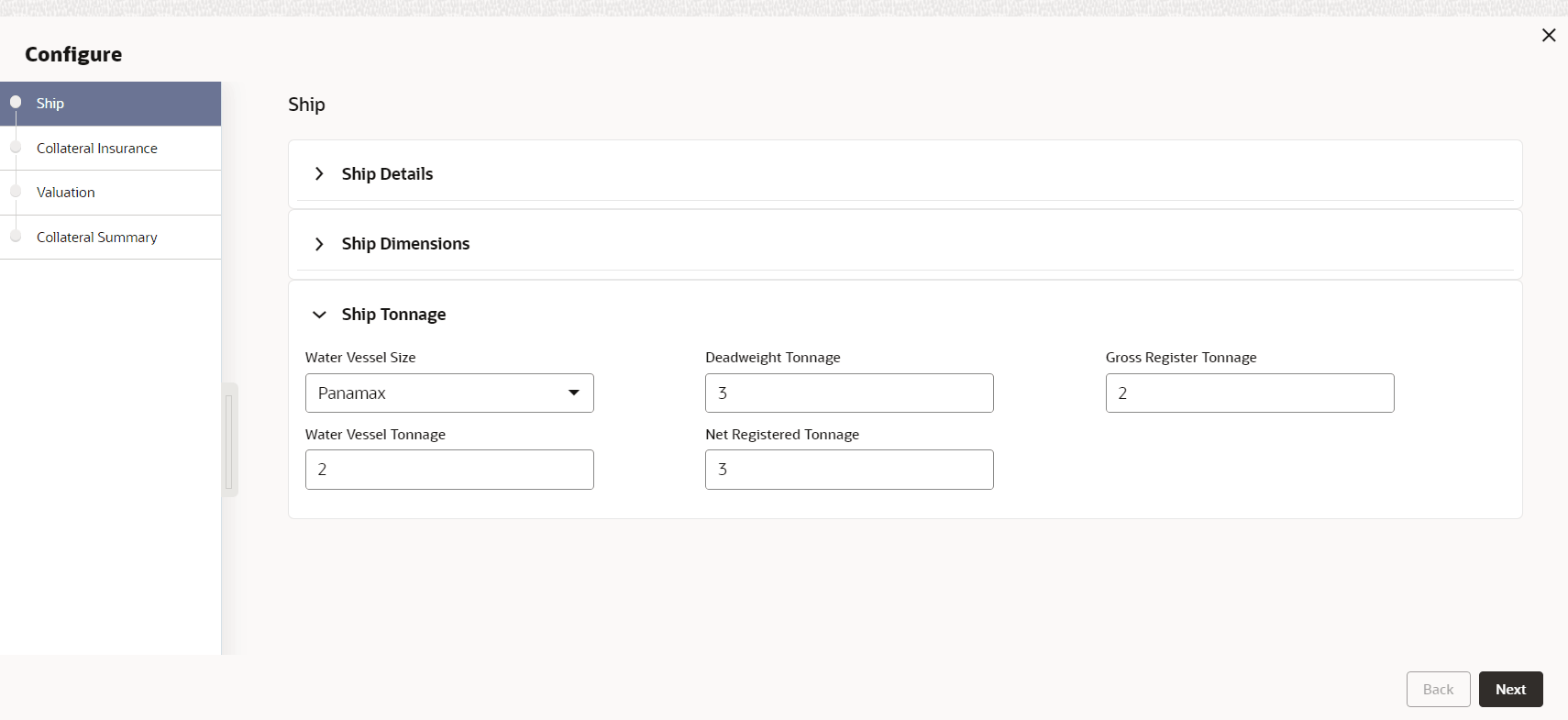Click the Ship step circle indicator
The image size is (1568, 720).
[16, 102]
